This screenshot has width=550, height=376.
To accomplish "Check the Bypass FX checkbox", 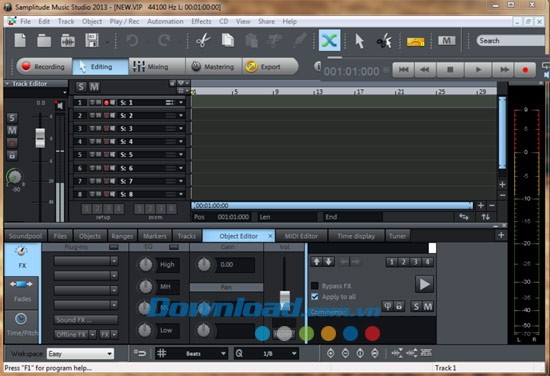I will [315, 286].
